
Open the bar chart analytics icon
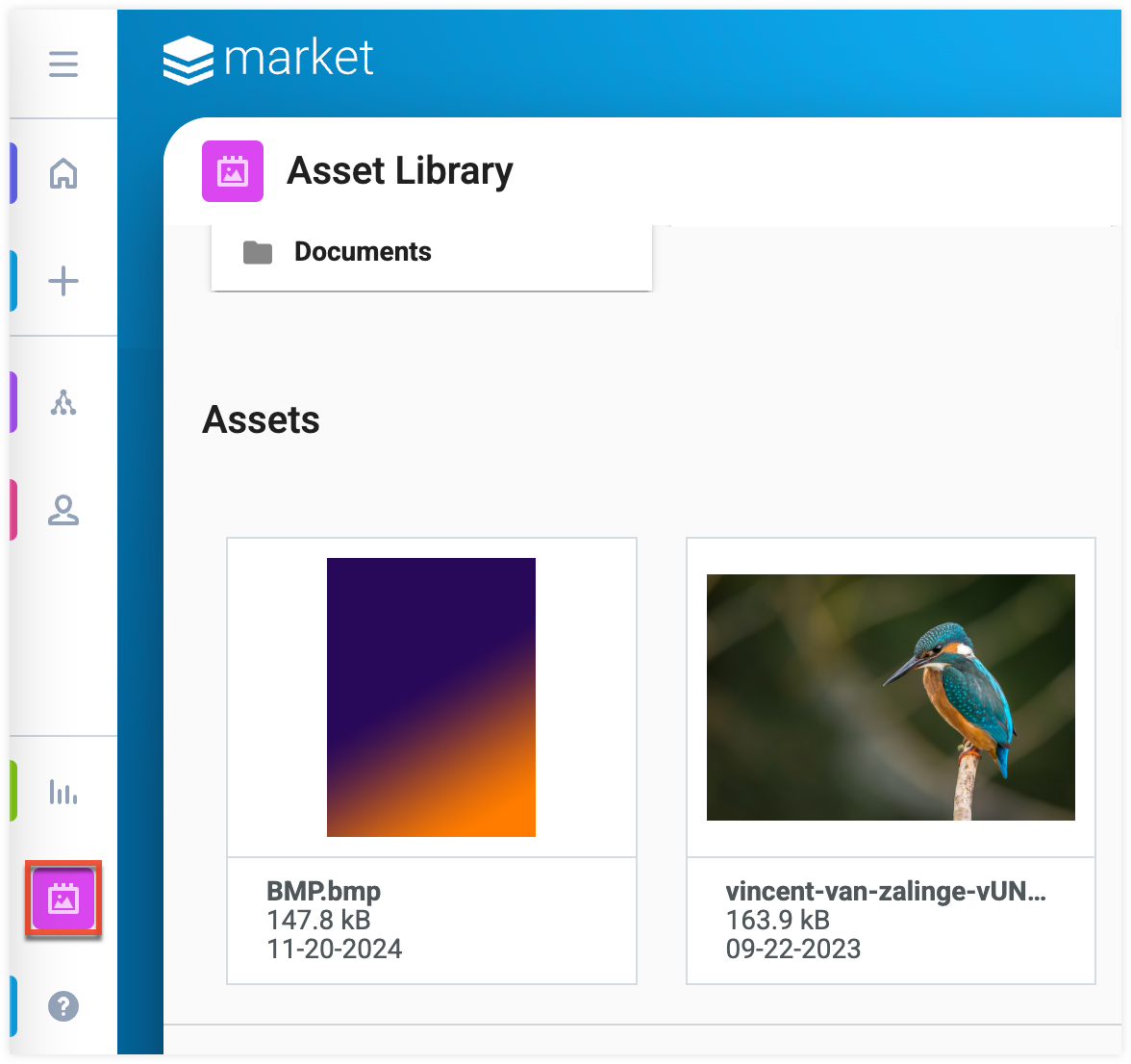63,792
